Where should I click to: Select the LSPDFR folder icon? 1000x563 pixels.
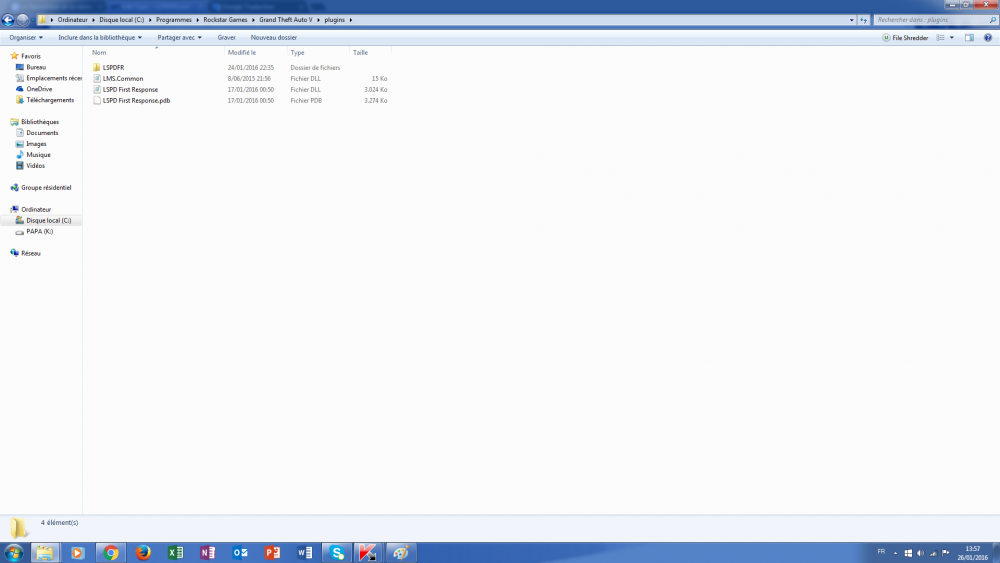pos(96,68)
